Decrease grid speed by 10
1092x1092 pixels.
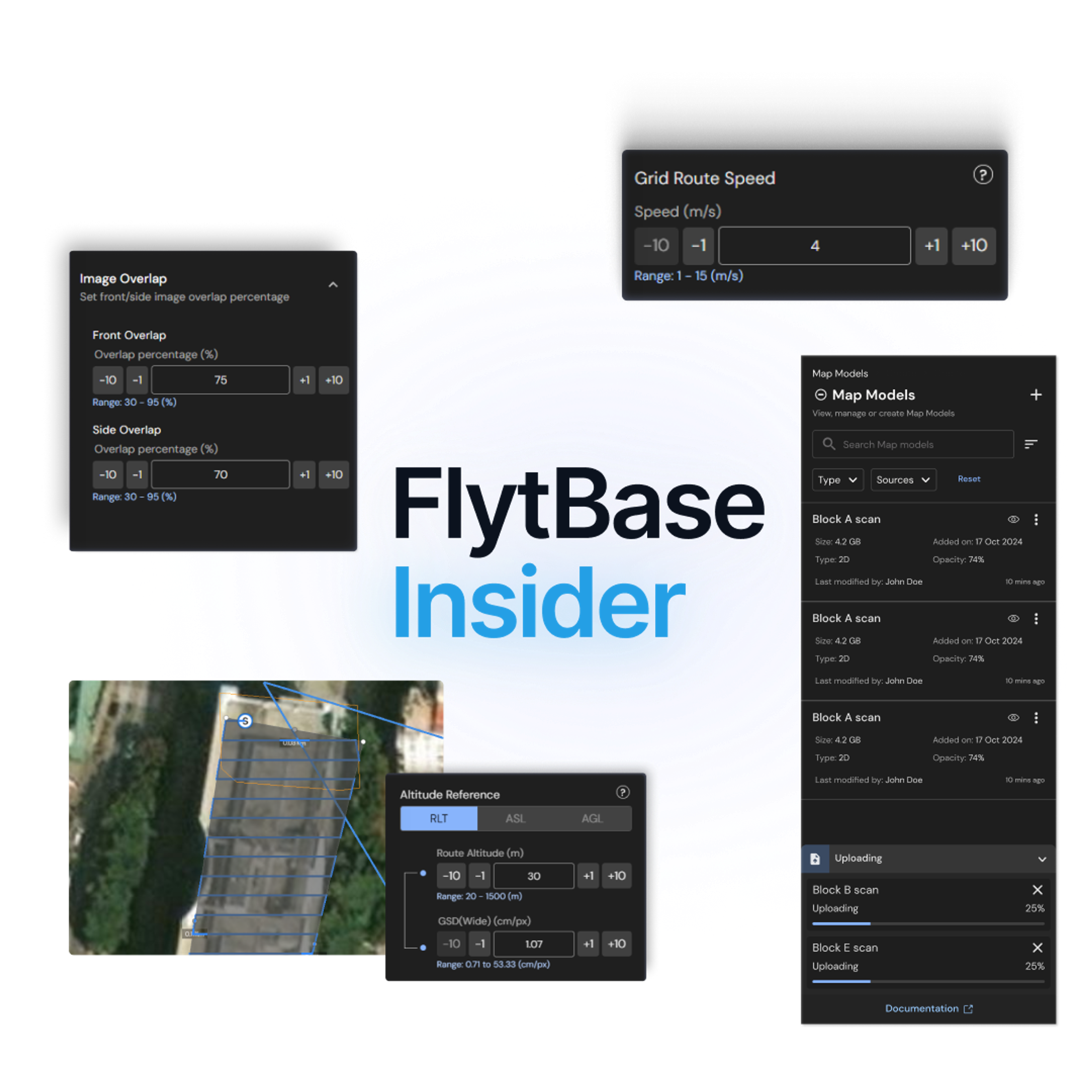(x=656, y=246)
